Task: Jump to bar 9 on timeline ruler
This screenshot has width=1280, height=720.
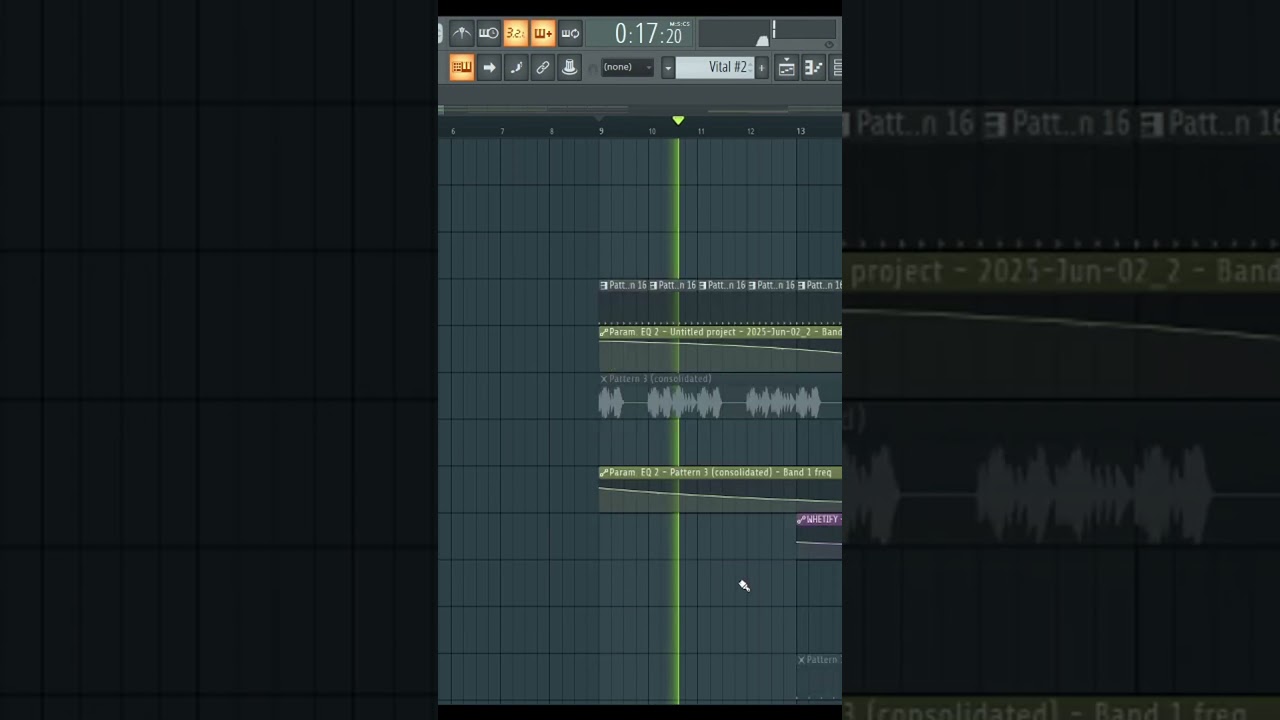Action: click(601, 131)
